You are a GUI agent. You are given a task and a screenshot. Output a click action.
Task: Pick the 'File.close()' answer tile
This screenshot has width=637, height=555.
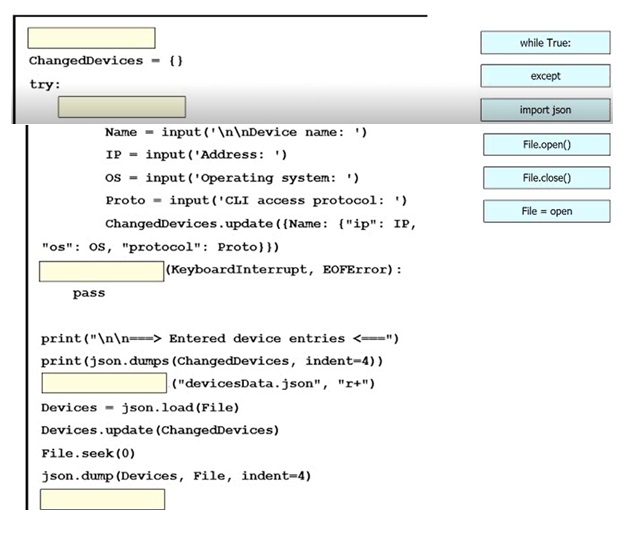(x=546, y=178)
